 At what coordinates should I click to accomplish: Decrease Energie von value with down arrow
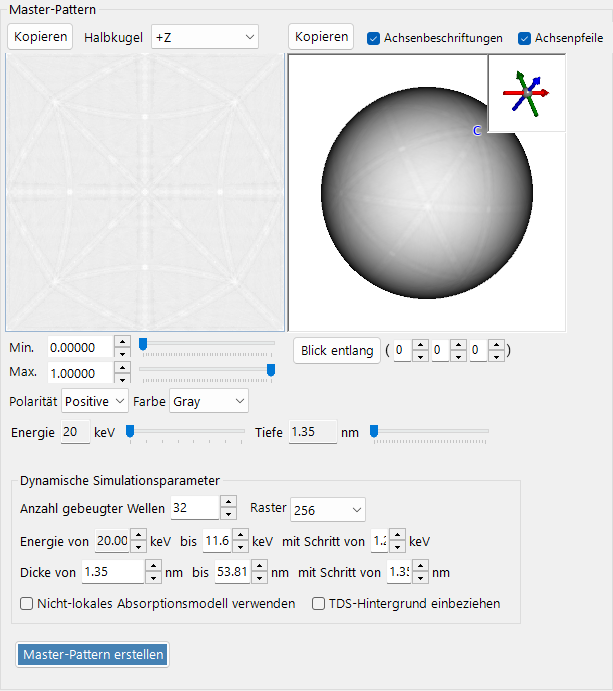coord(138,547)
